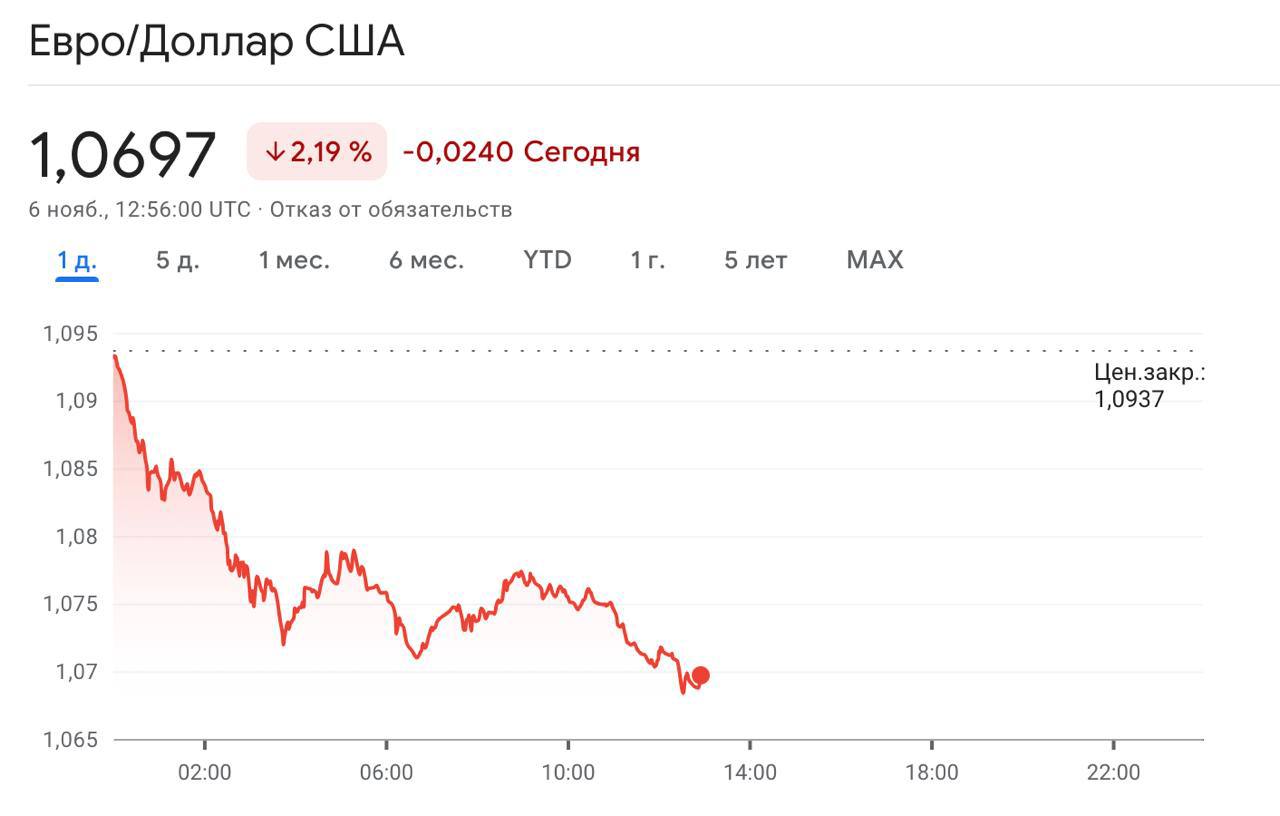1280x816 pixels.
Task: Click the down arrow percent change badge
Action: [x=317, y=152]
